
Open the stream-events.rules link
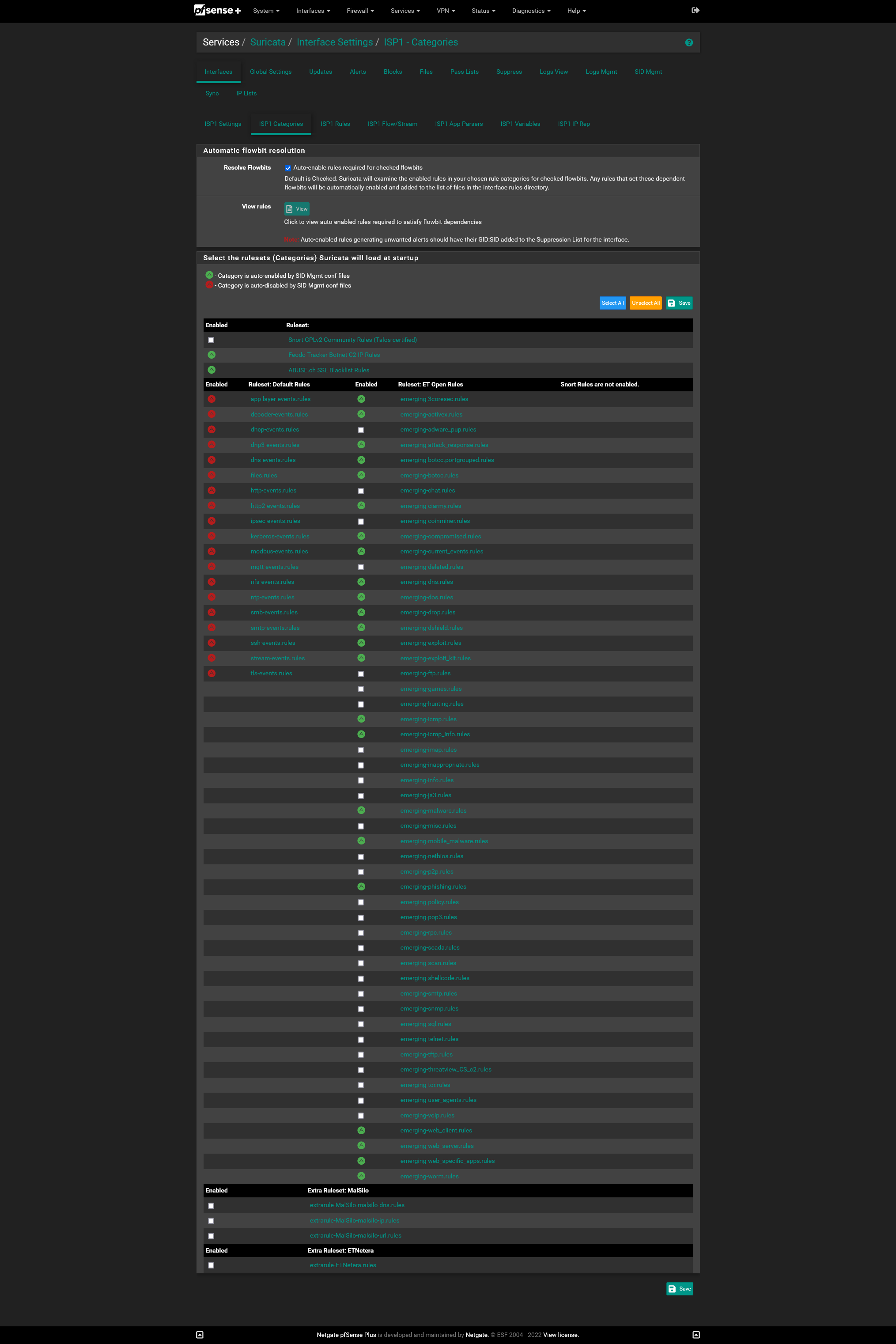(x=278, y=658)
